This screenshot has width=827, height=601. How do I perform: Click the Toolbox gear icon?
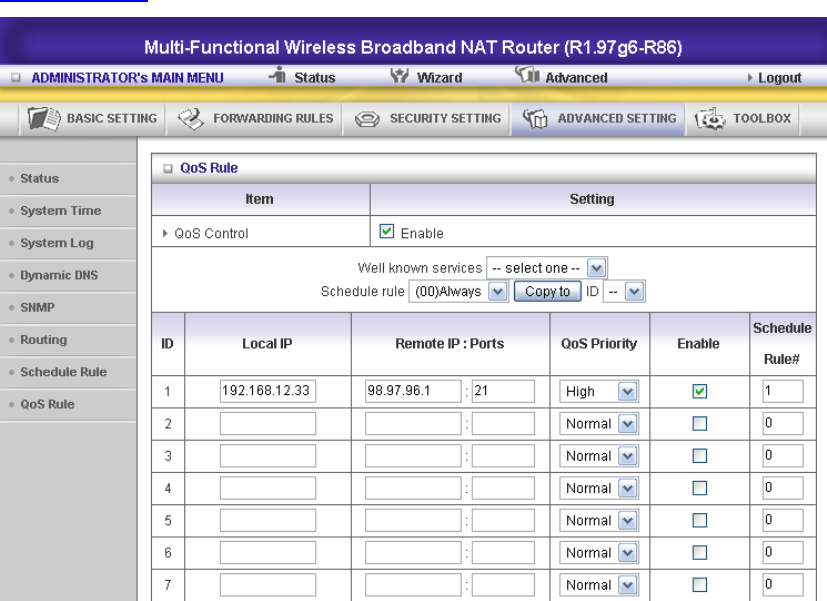tap(710, 119)
